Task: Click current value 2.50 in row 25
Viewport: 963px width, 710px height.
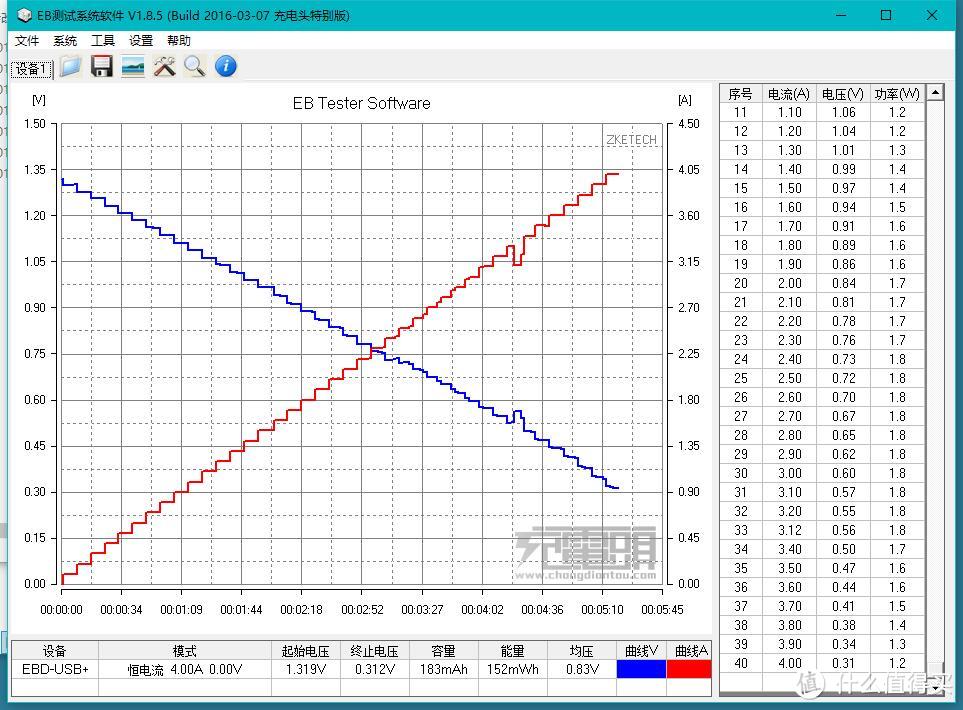Action: pos(789,378)
